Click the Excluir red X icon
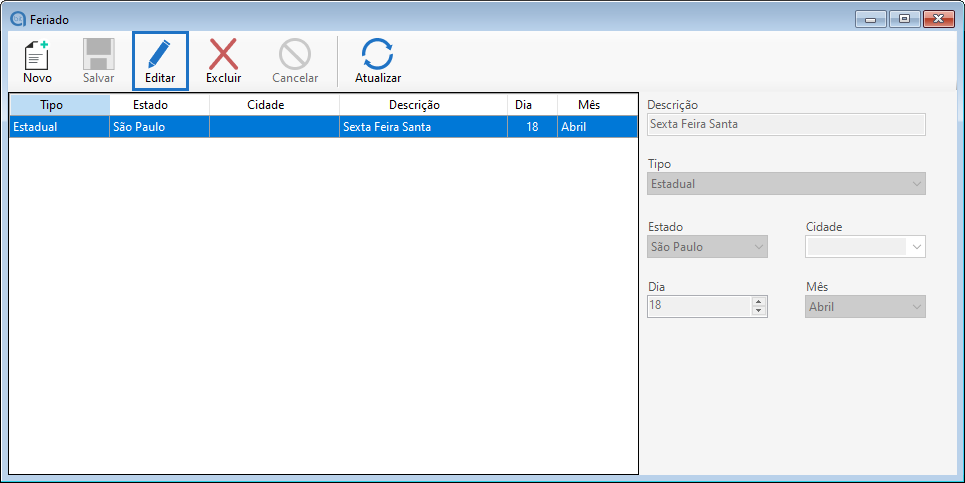Screen dimensions: 965x483 coord(223,55)
